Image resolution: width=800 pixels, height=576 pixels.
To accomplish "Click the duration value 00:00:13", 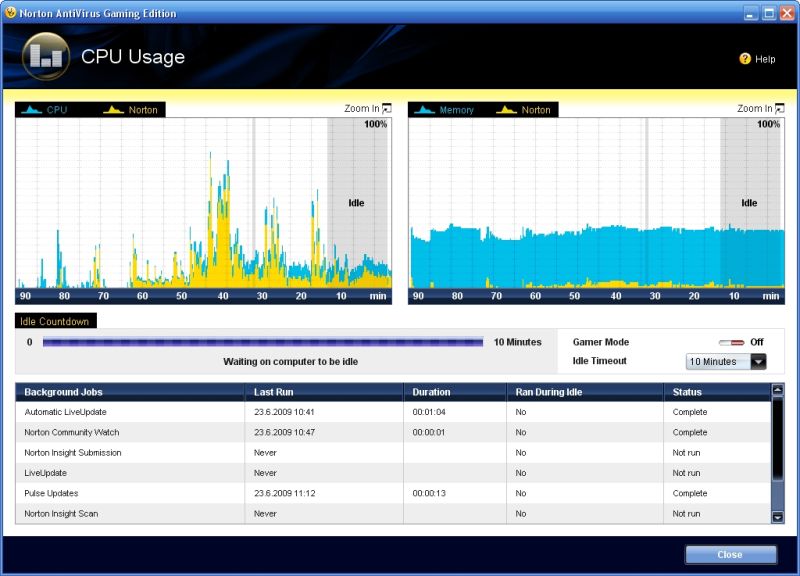I will 429,493.
